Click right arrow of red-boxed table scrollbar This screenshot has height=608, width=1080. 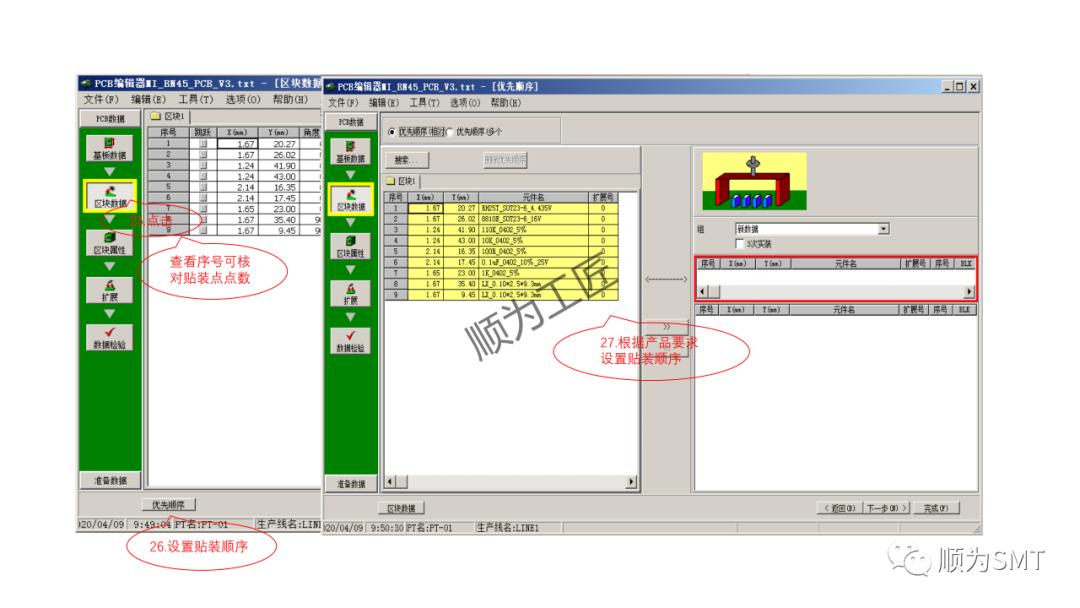[x=968, y=291]
